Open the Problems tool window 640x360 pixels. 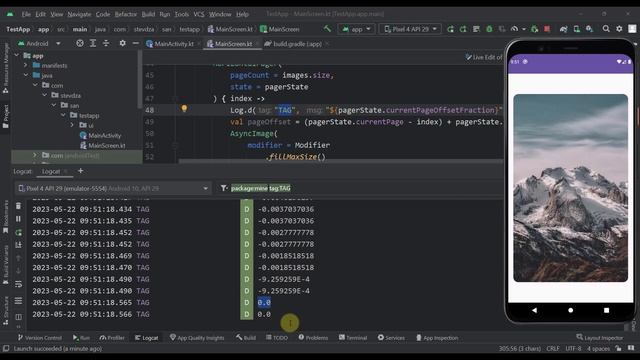pos(313,338)
